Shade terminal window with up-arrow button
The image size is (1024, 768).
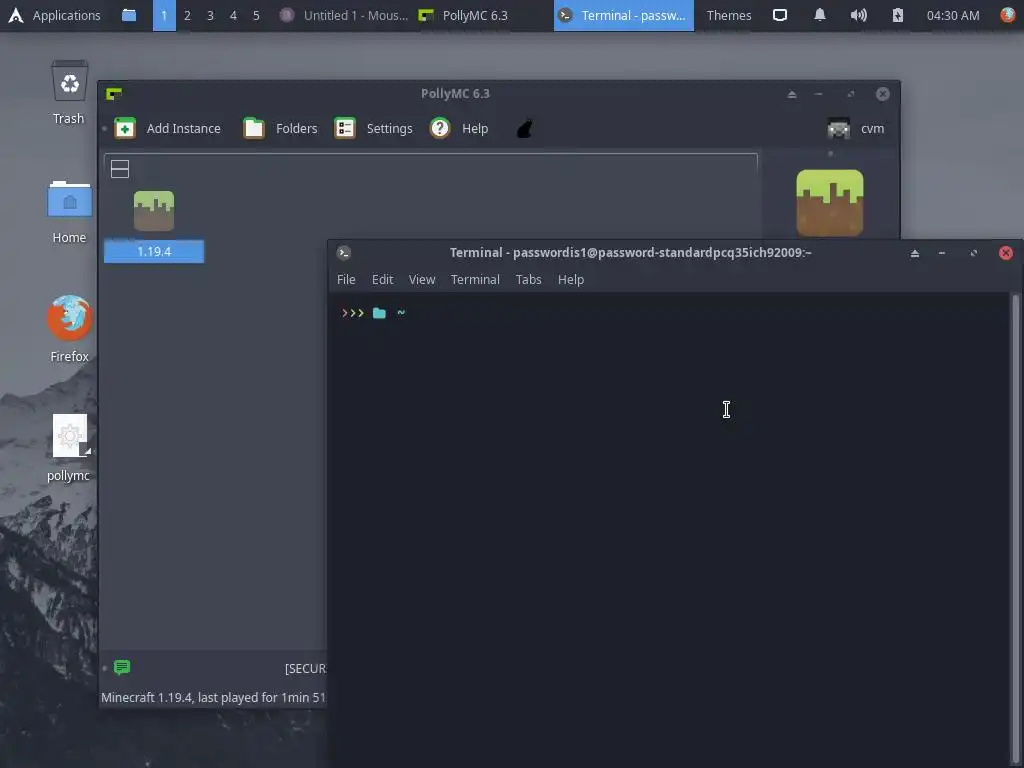coord(914,253)
